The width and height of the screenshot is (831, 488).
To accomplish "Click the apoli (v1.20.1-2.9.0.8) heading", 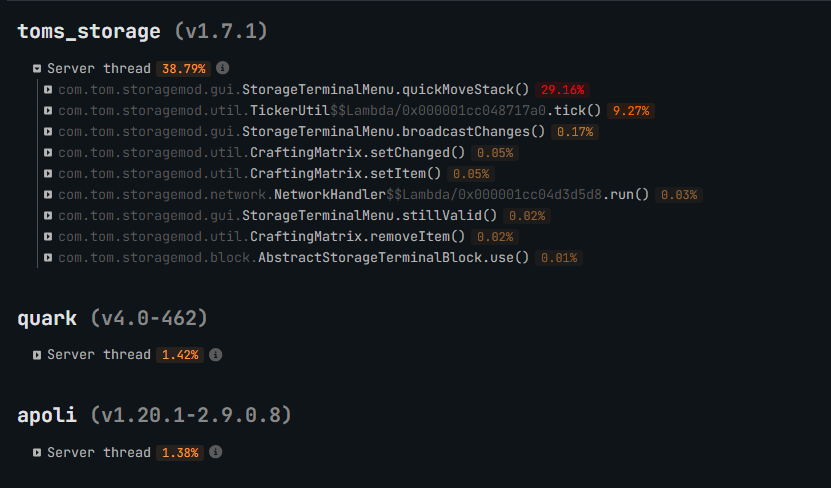I will pos(154,415).
